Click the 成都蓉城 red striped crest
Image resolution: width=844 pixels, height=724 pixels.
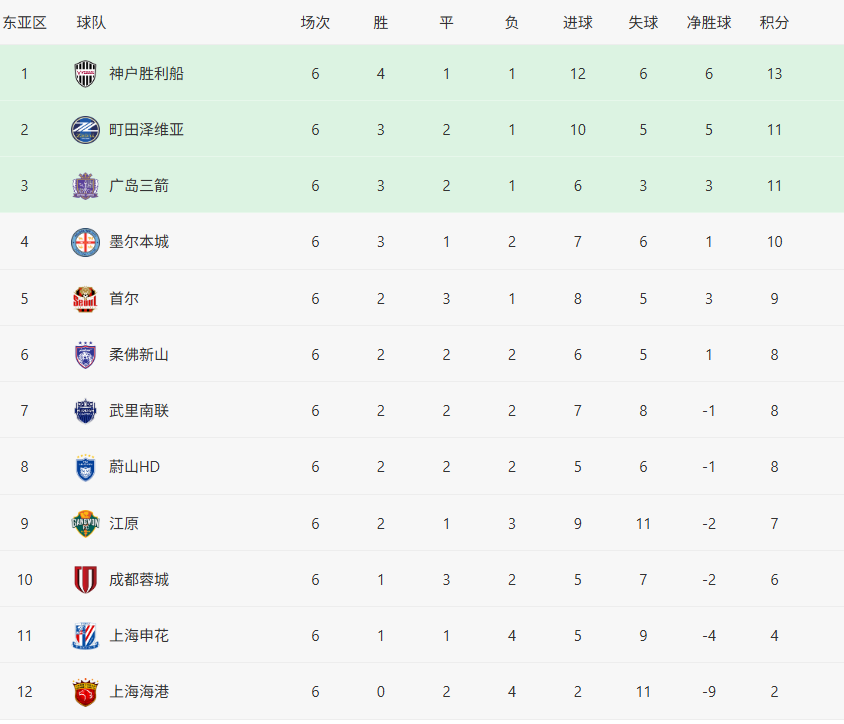click(85, 579)
